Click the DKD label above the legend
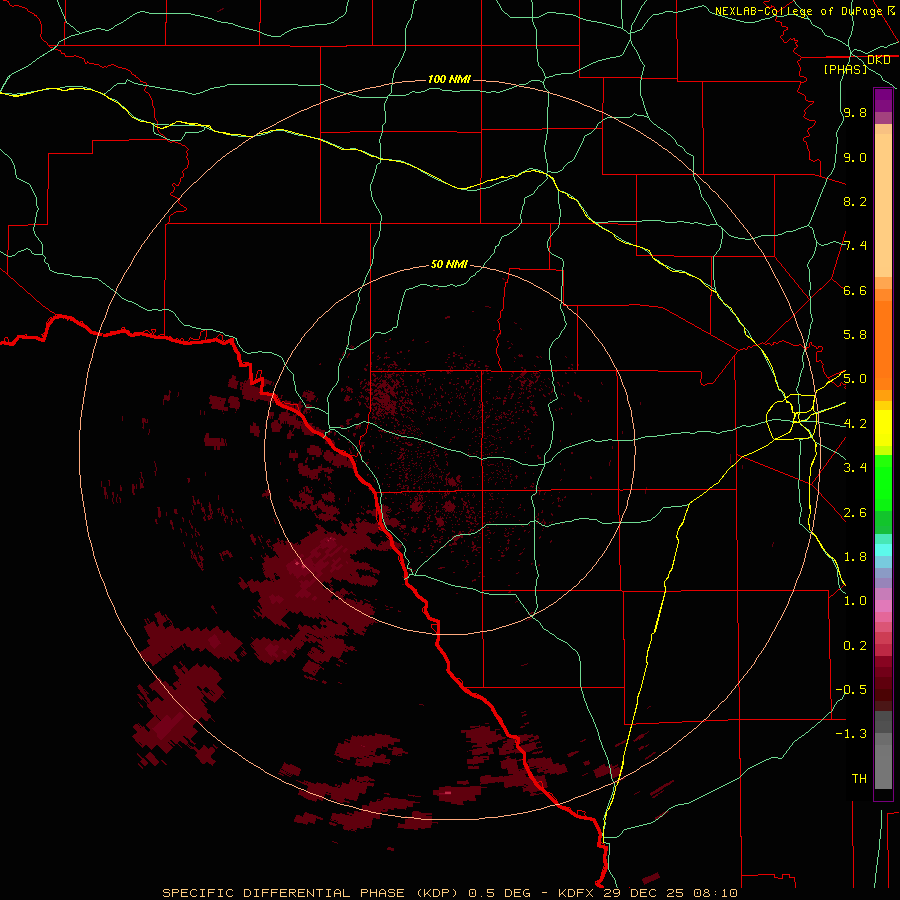The width and height of the screenshot is (900, 900). [x=879, y=60]
